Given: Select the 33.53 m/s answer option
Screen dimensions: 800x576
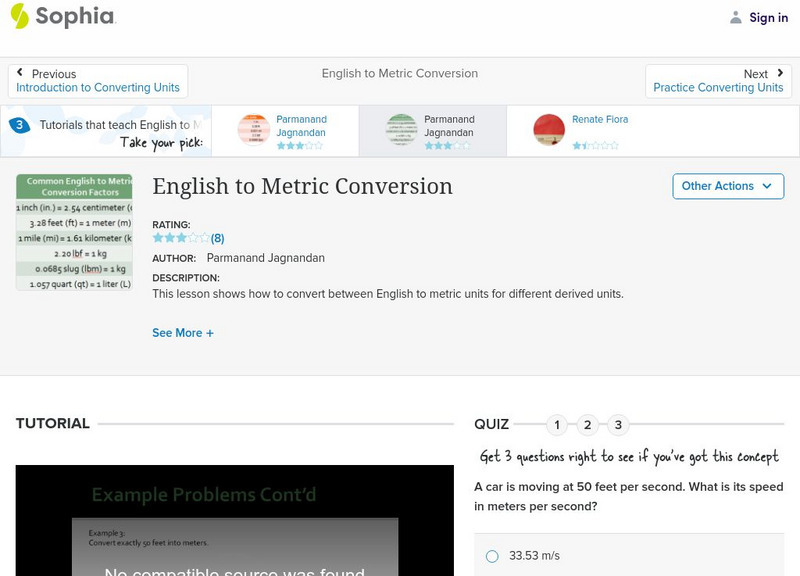Looking at the screenshot, I should [x=492, y=556].
